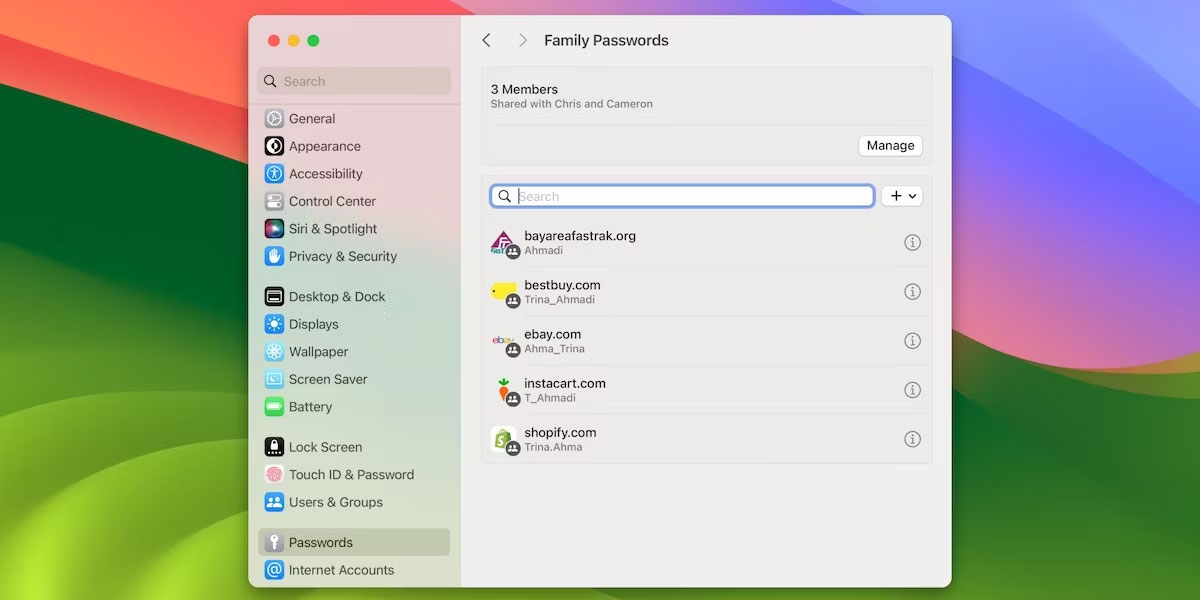This screenshot has width=1200, height=600.
Task: Click the T_Ahmadi username
Action: point(550,398)
